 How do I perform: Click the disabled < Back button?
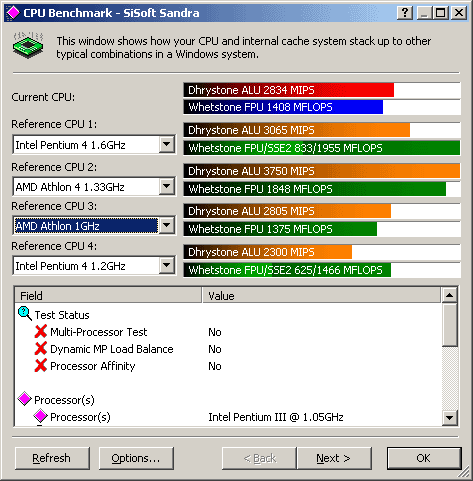tap(259, 458)
